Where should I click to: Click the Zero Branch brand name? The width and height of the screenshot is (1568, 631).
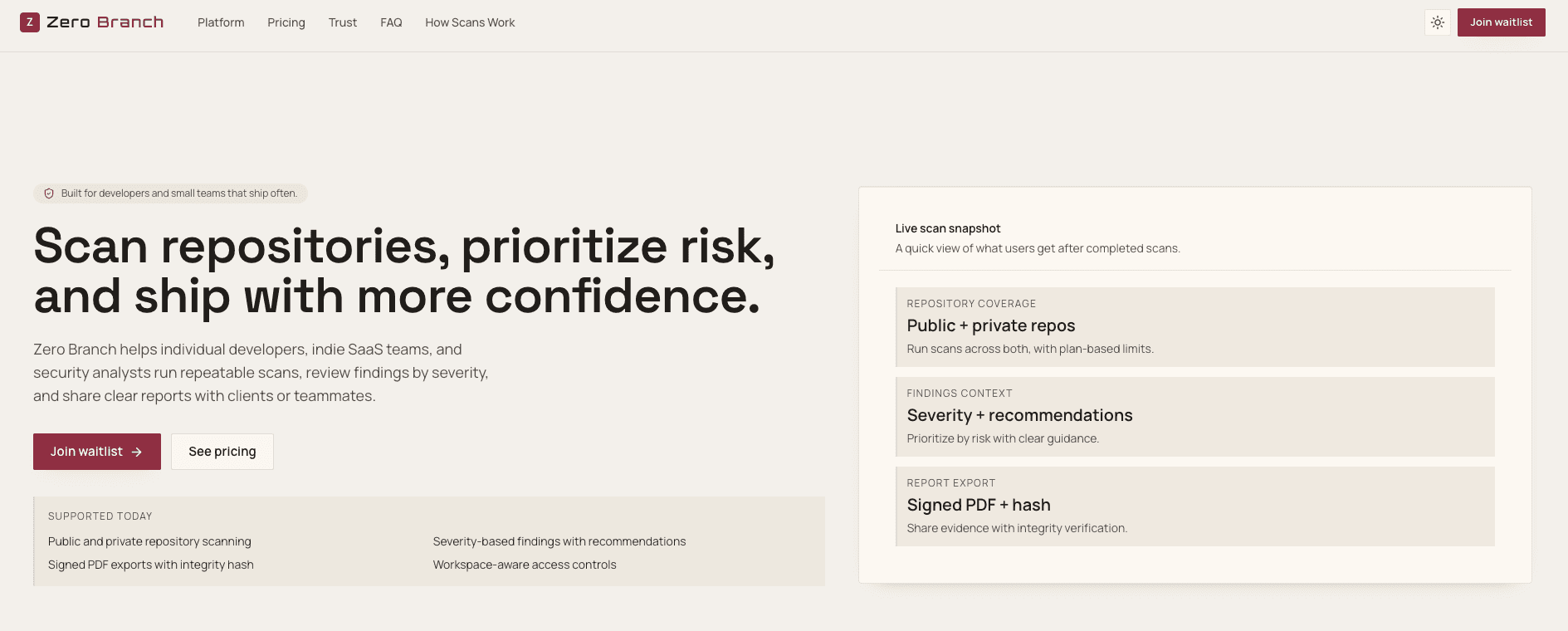tap(105, 22)
